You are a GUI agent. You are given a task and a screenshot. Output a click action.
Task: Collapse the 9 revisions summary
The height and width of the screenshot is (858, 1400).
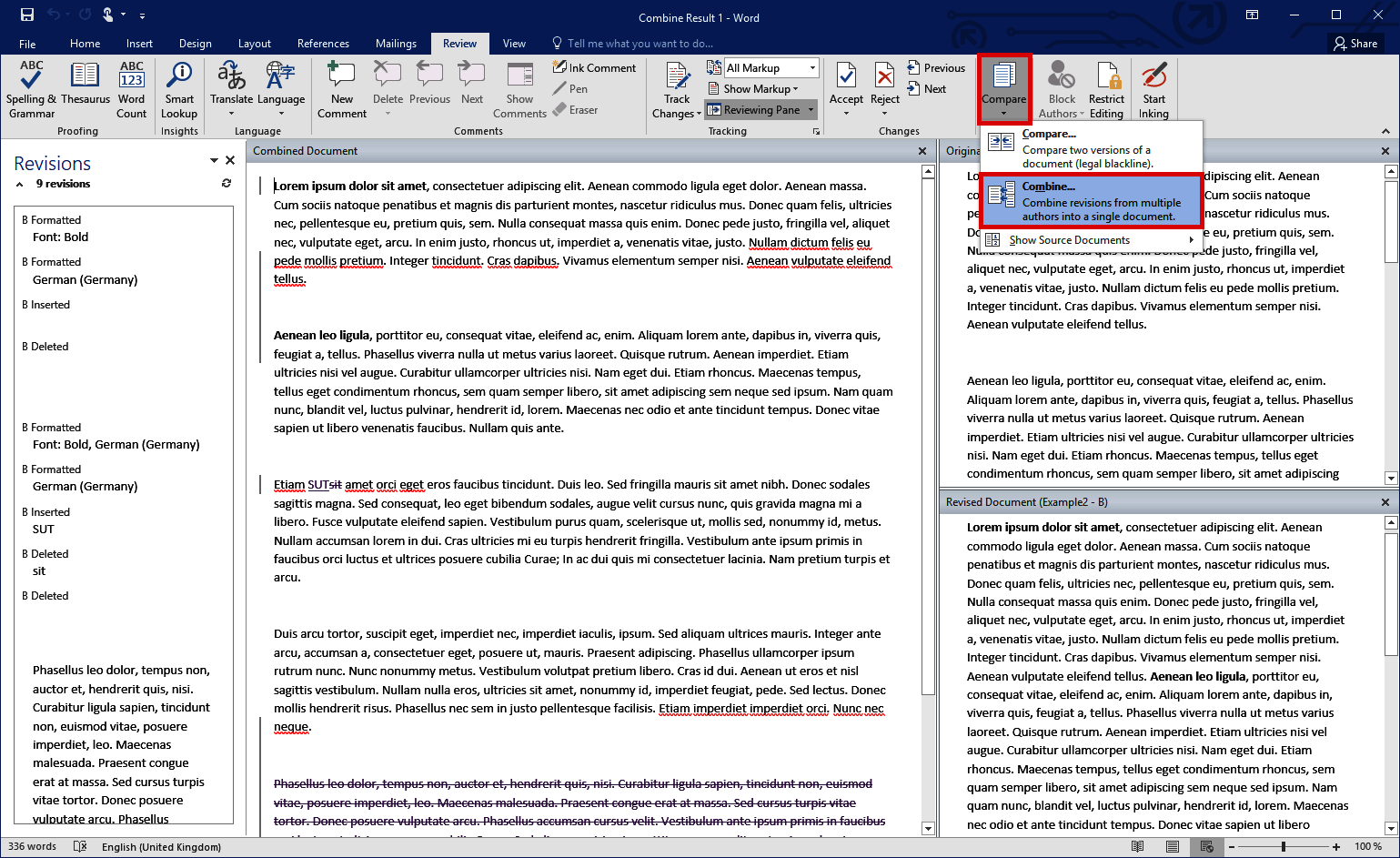coord(20,184)
